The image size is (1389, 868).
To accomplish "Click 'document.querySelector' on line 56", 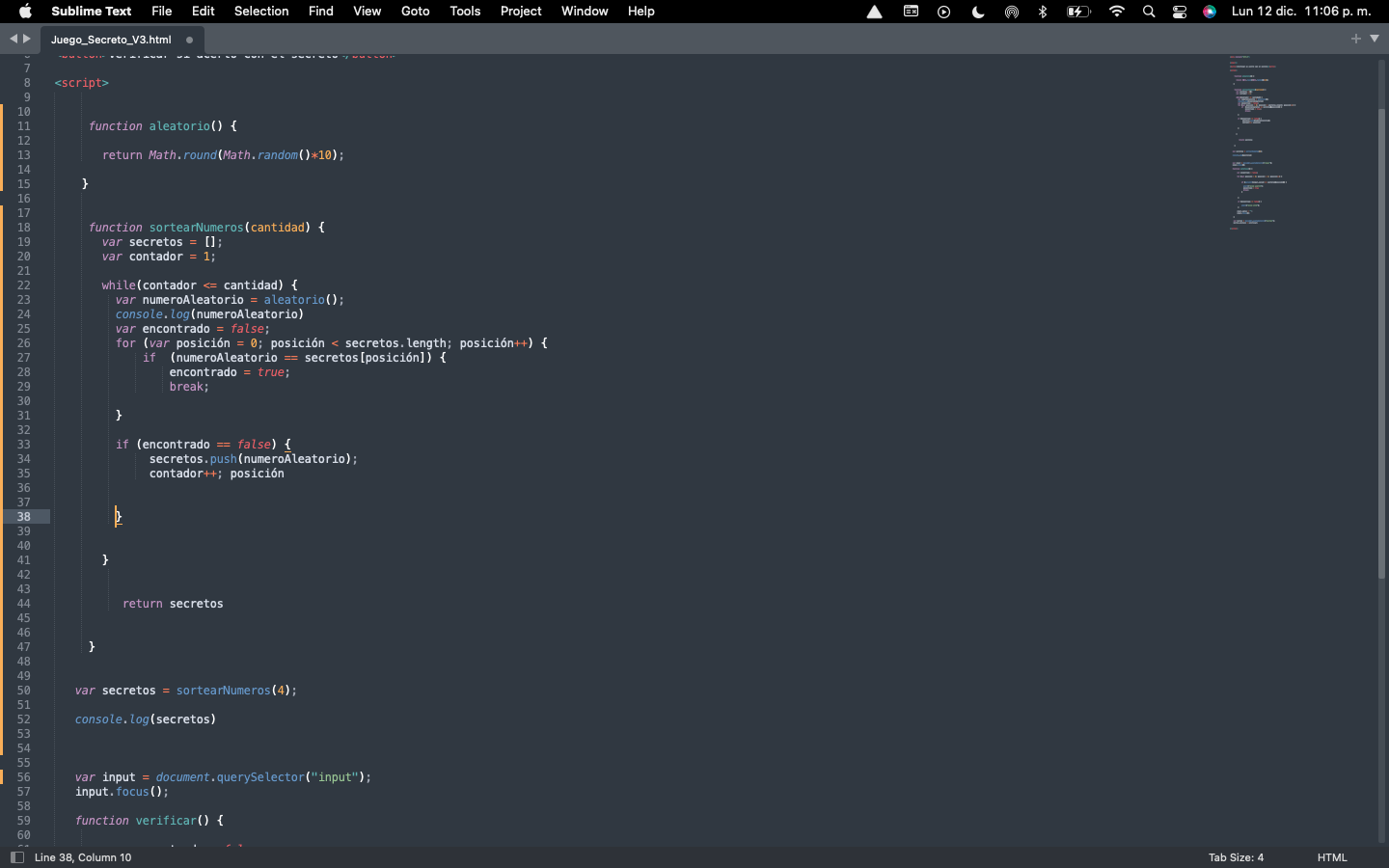I will tap(230, 777).
